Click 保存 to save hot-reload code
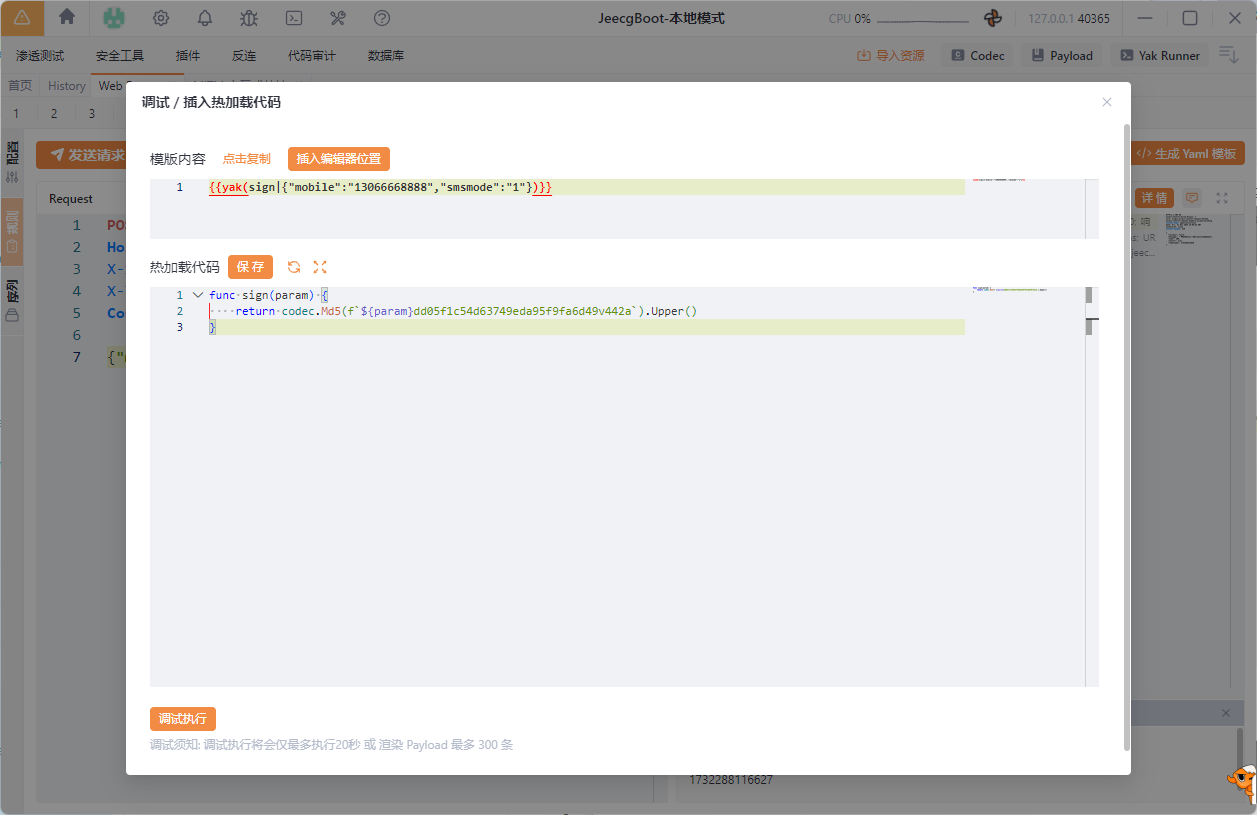1257x815 pixels. tap(250, 267)
